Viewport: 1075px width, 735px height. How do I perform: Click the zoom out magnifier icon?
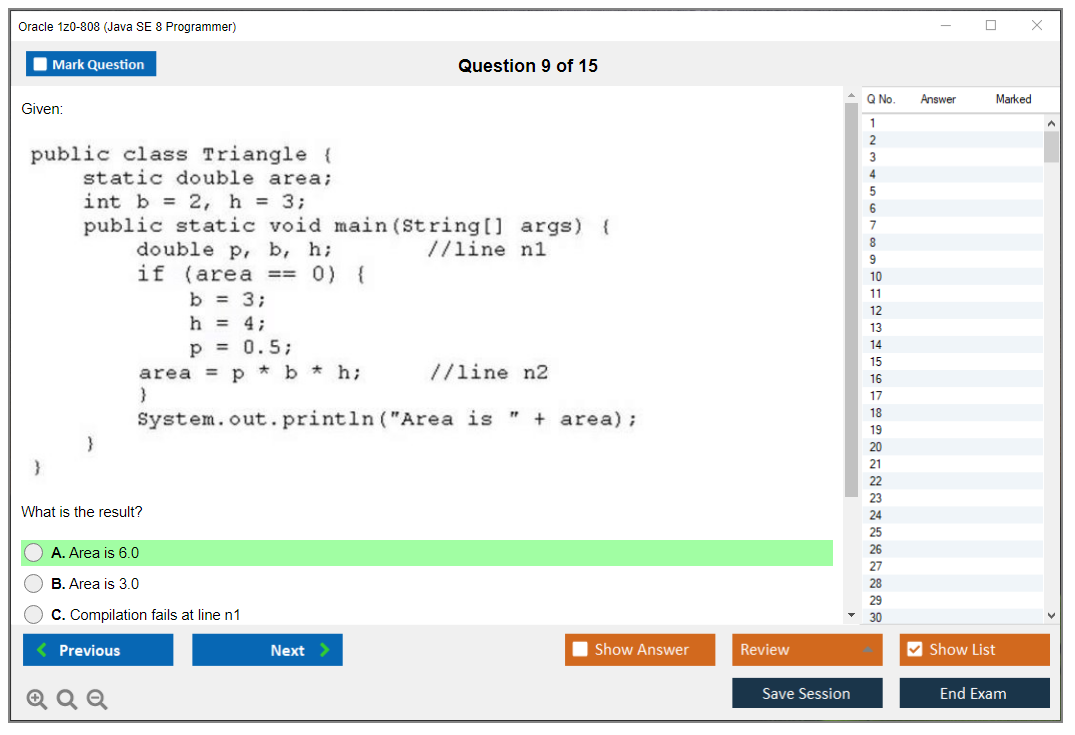[97, 700]
